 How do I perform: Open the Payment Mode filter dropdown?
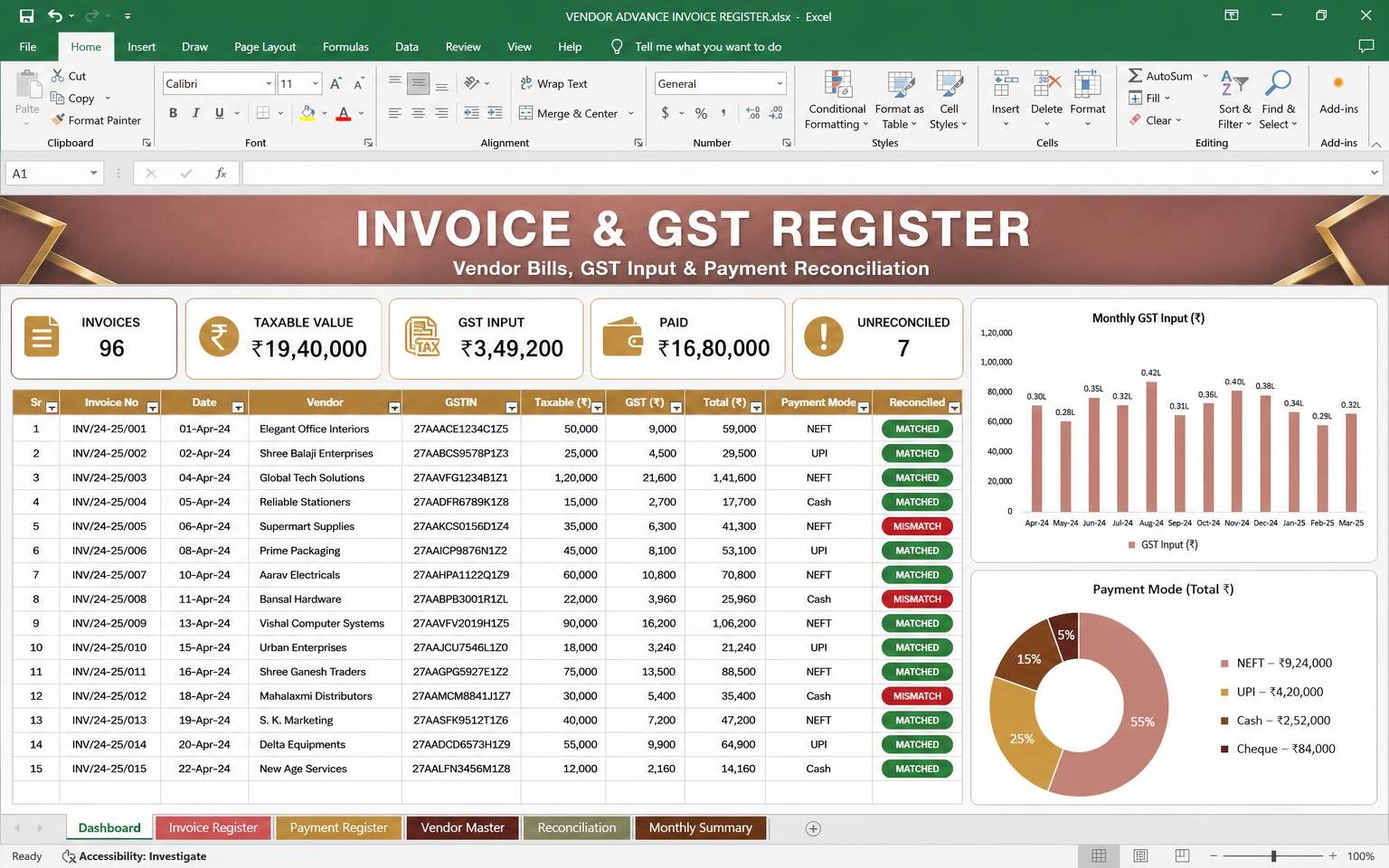pyautogui.click(x=864, y=408)
